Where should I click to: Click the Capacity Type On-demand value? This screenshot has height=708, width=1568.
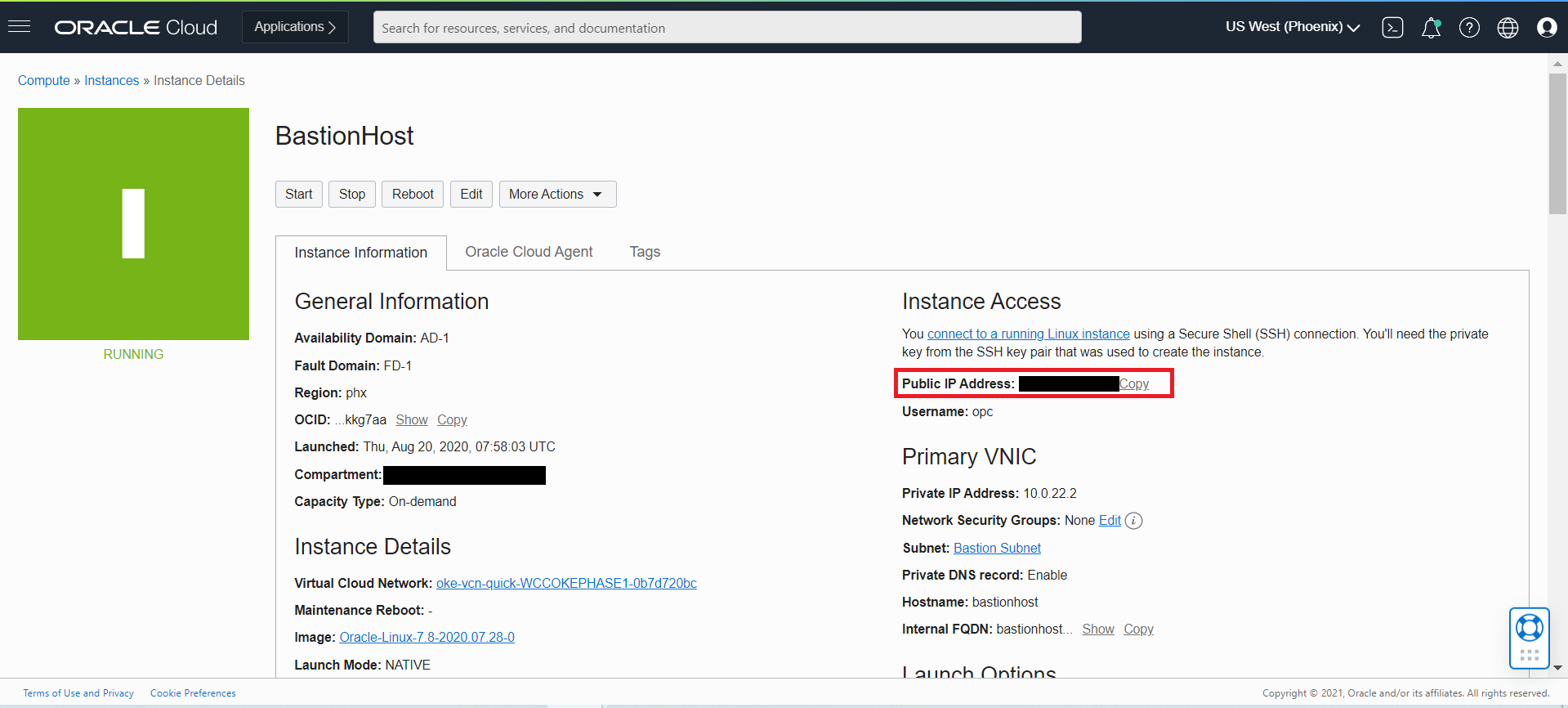[422, 501]
